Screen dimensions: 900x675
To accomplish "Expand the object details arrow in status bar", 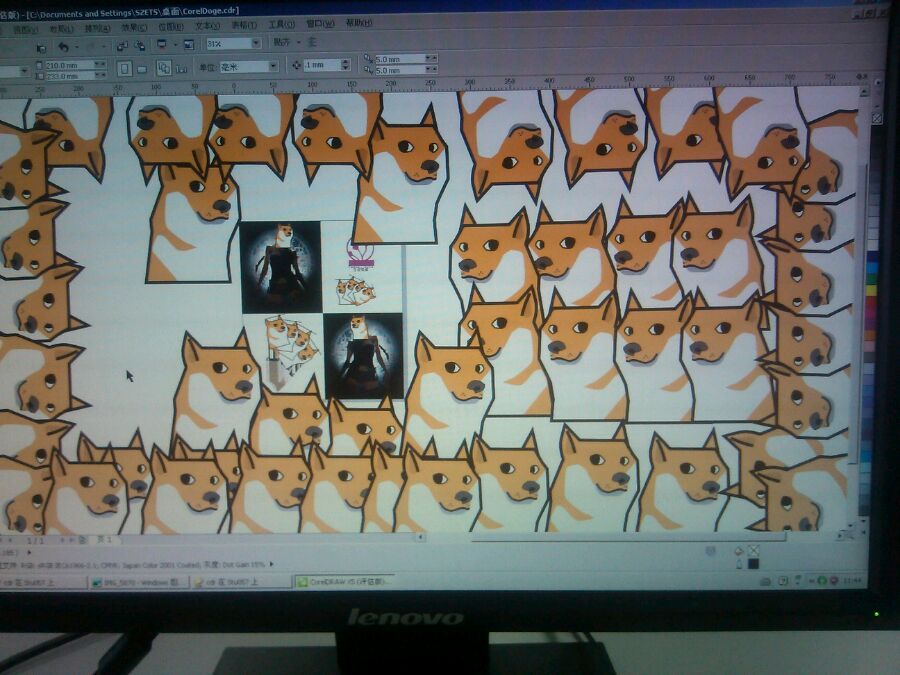I will coord(29,552).
